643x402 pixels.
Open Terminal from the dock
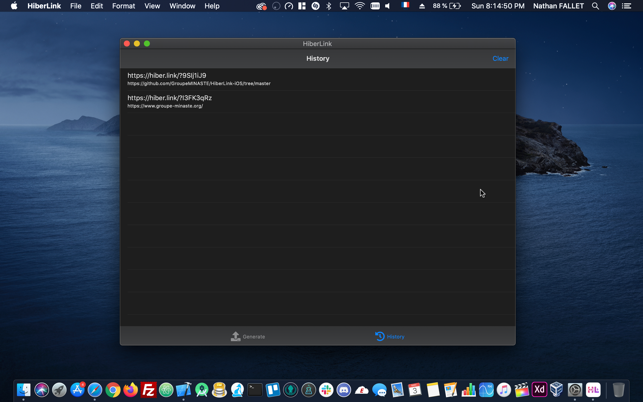pos(255,389)
